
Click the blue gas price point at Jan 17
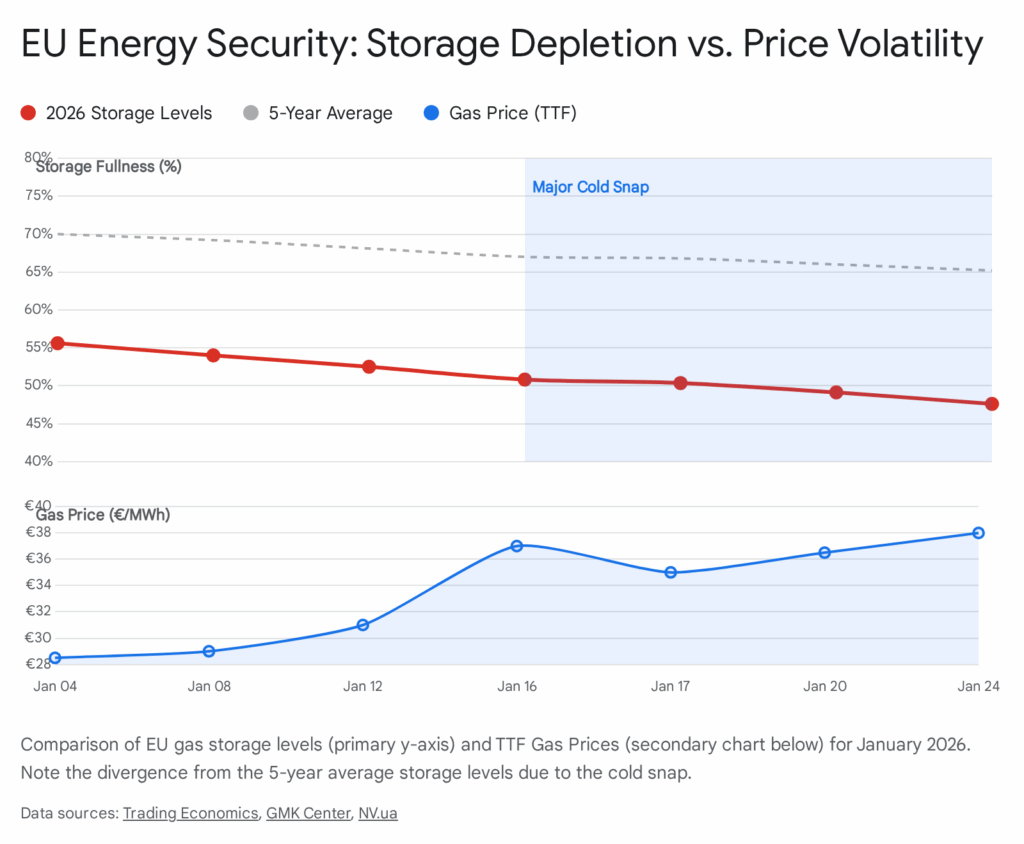tap(670, 573)
